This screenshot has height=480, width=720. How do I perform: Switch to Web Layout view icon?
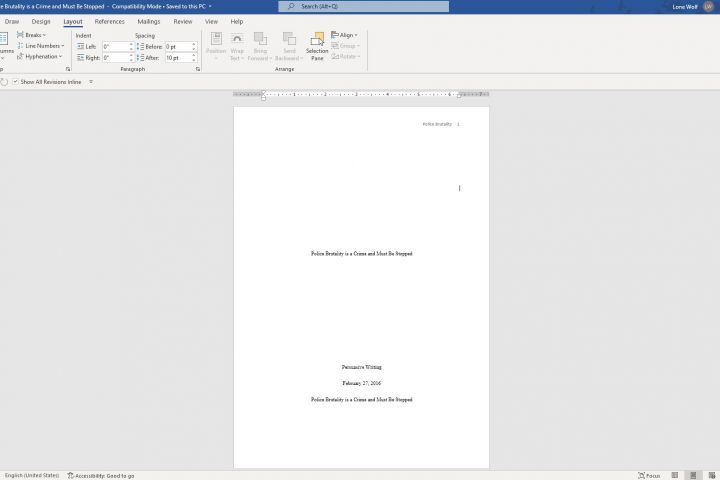711,475
